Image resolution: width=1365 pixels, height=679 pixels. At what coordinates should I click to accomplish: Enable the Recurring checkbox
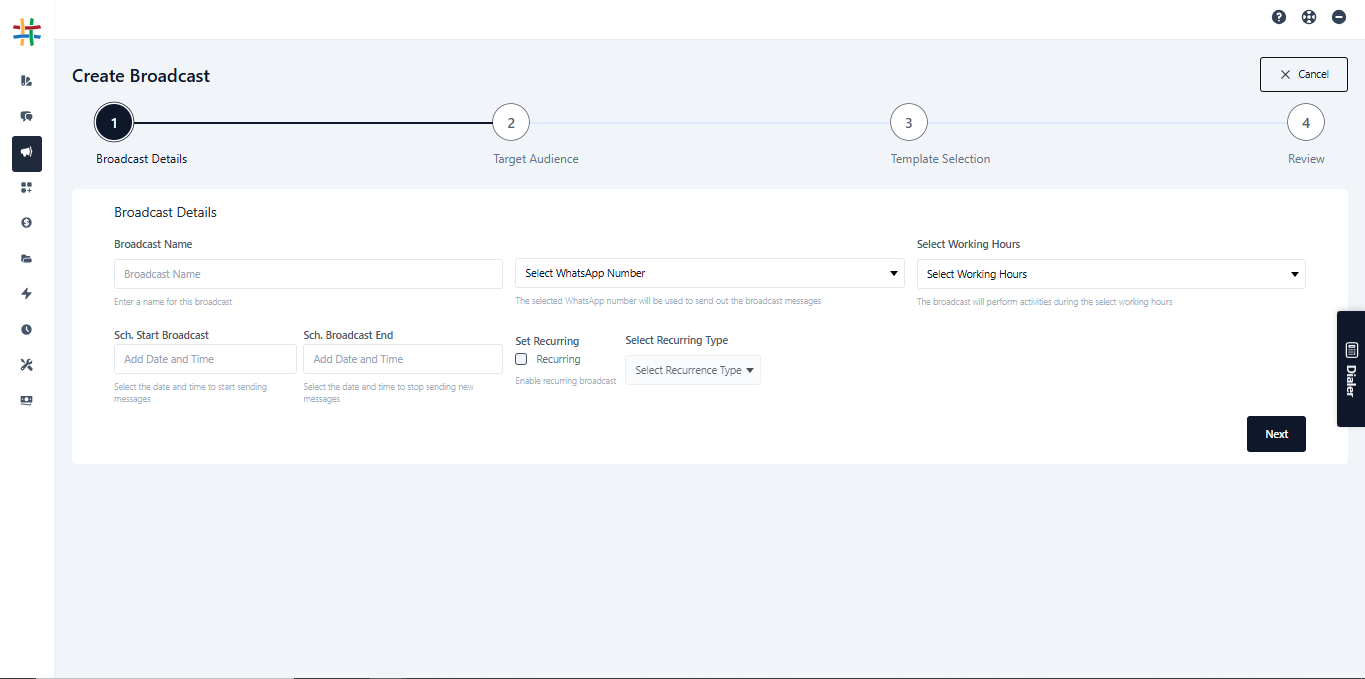click(x=521, y=359)
